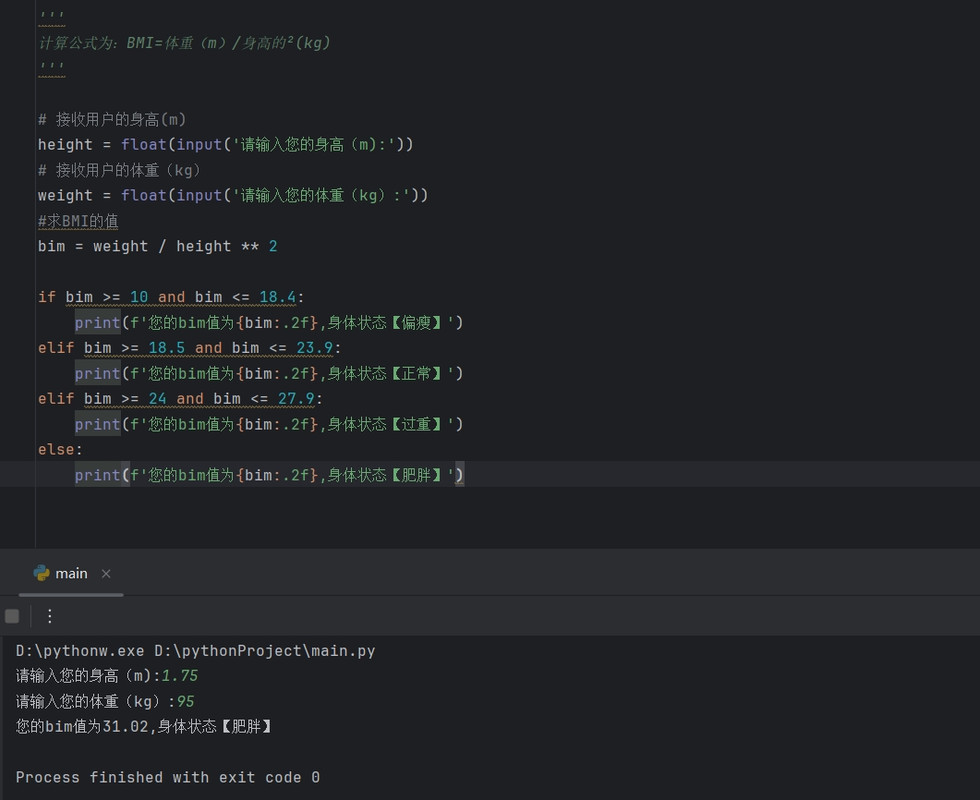The width and height of the screenshot is (980, 800).
Task: Select the main run tab
Action: 71,573
